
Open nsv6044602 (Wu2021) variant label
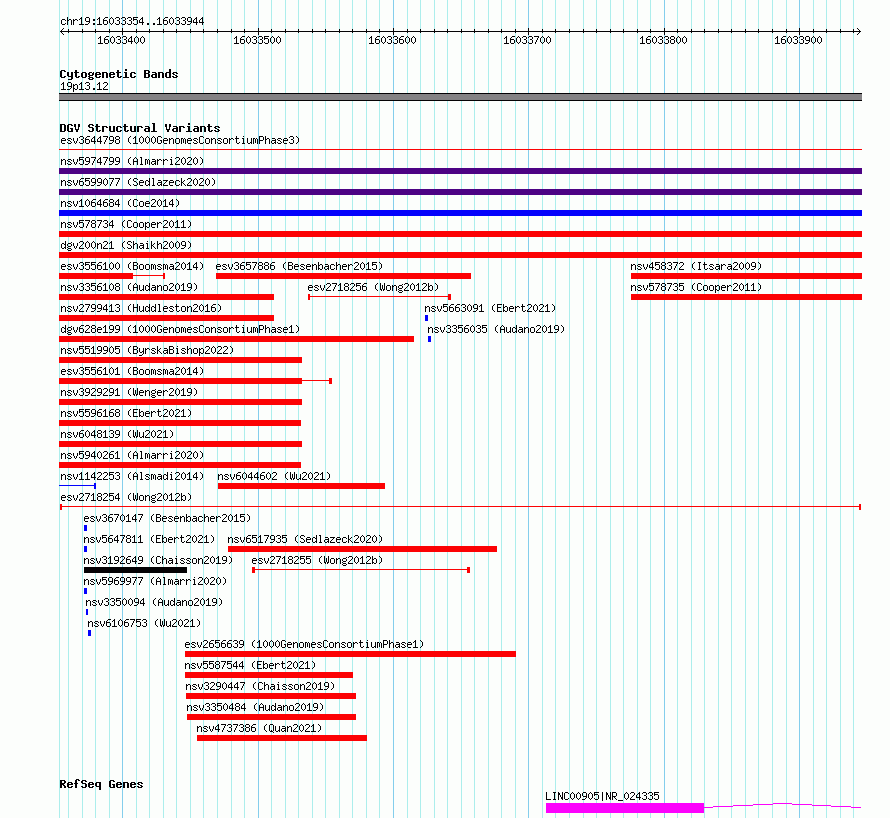[x=274, y=476]
